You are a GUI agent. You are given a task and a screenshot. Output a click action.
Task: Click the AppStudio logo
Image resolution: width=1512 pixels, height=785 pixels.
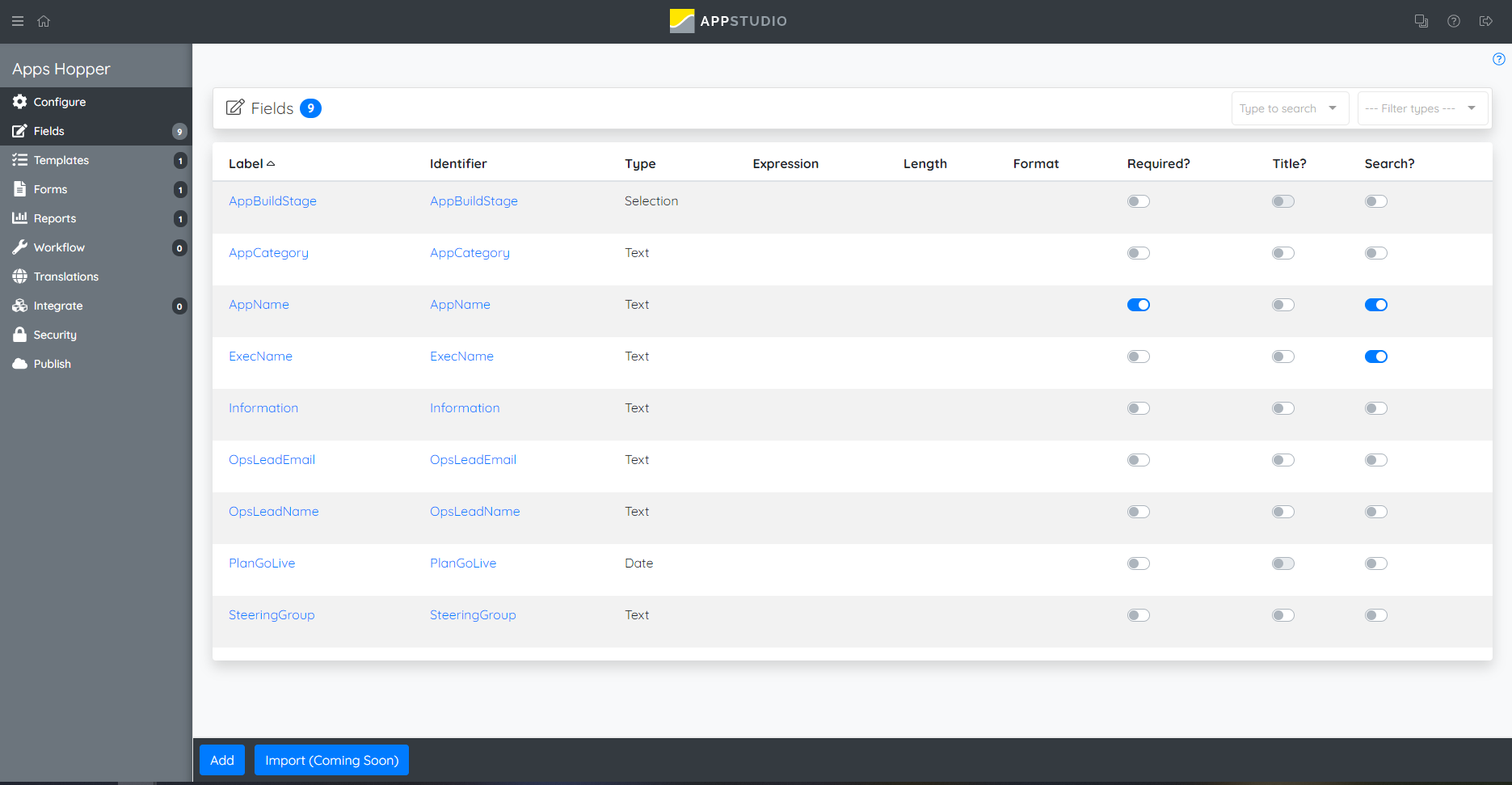click(x=728, y=21)
